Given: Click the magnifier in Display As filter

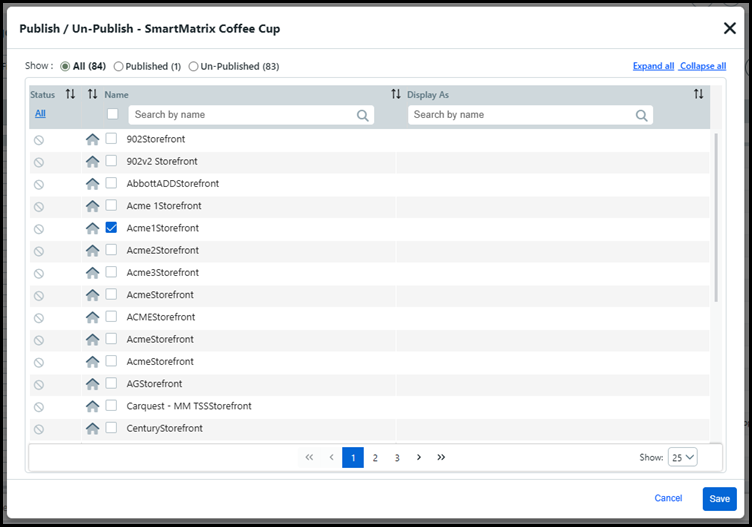Looking at the screenshot, I should [641, 115].
